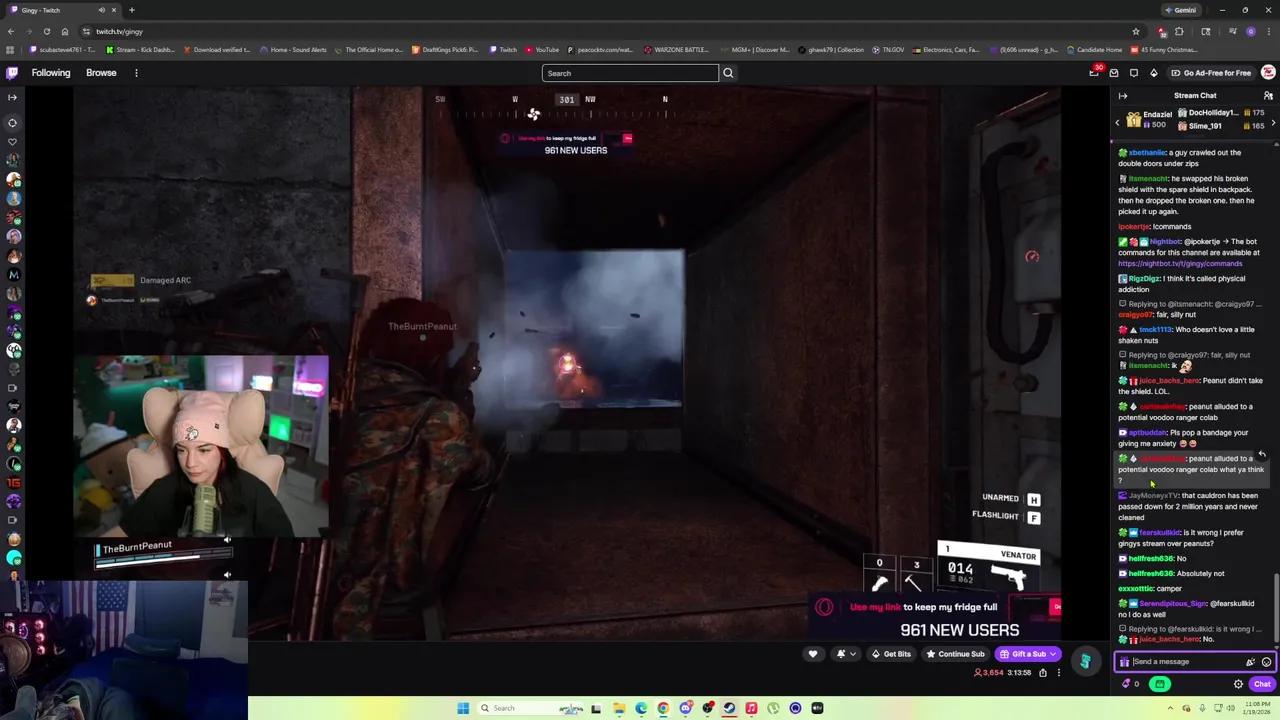
Task: Click the magnifier search button
Action: point(728,73)
